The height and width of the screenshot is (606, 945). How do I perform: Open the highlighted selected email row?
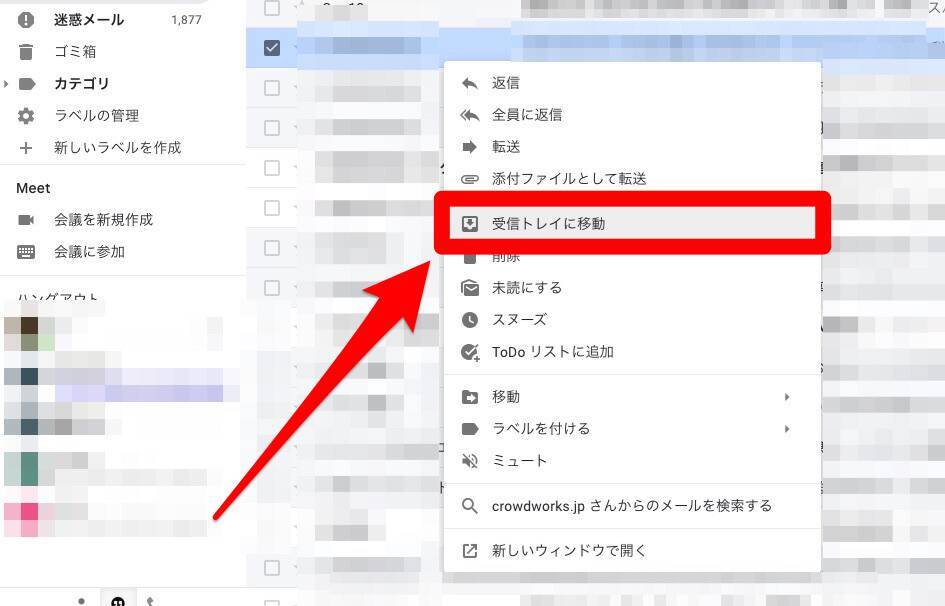pyautogui.click(x=595, y=47)
